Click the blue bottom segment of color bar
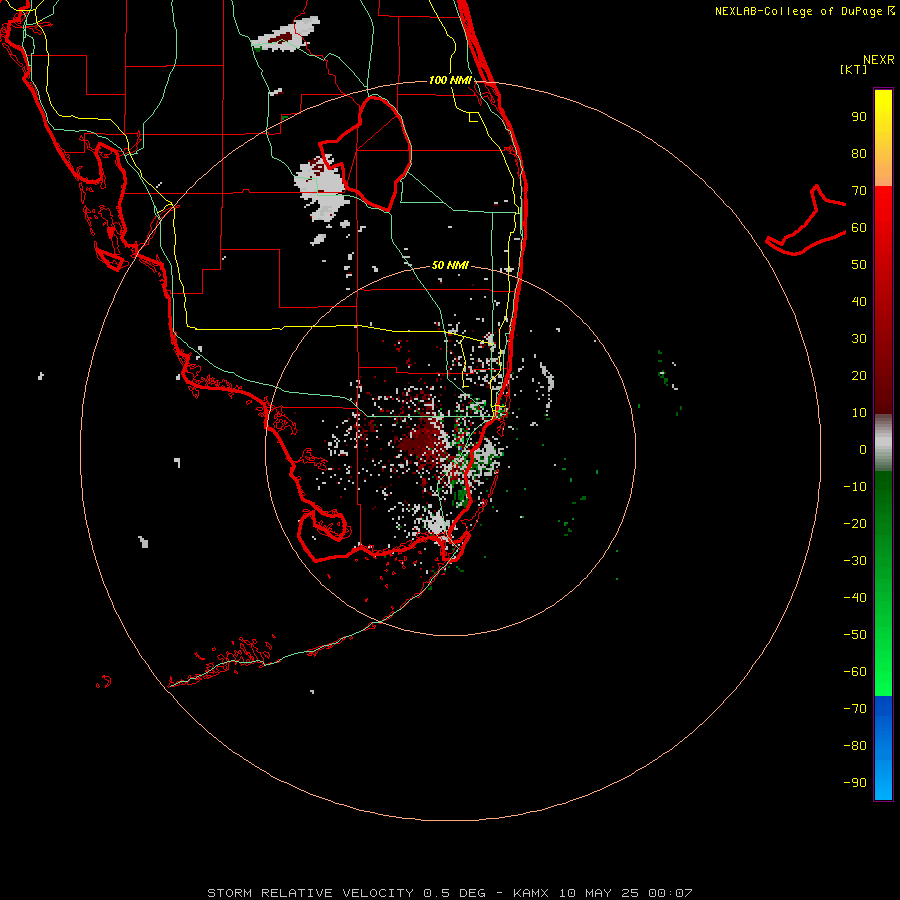The image size is (900, 900). (883, 748)
